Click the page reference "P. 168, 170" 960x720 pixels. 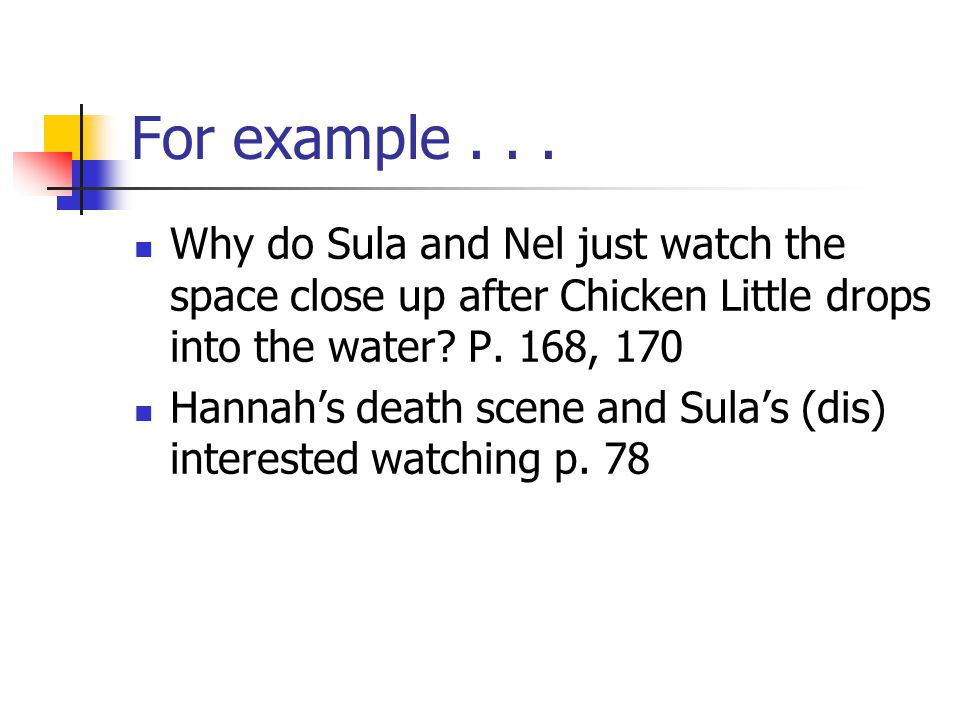(576, 347)
